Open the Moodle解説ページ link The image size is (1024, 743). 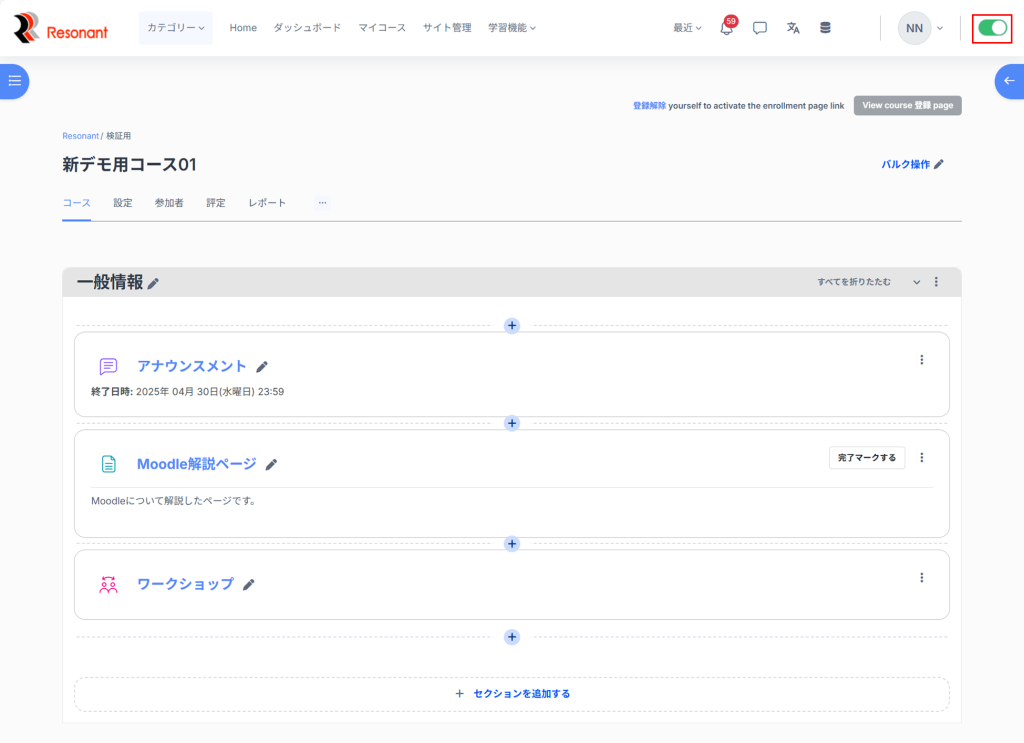tap(196, 464)
